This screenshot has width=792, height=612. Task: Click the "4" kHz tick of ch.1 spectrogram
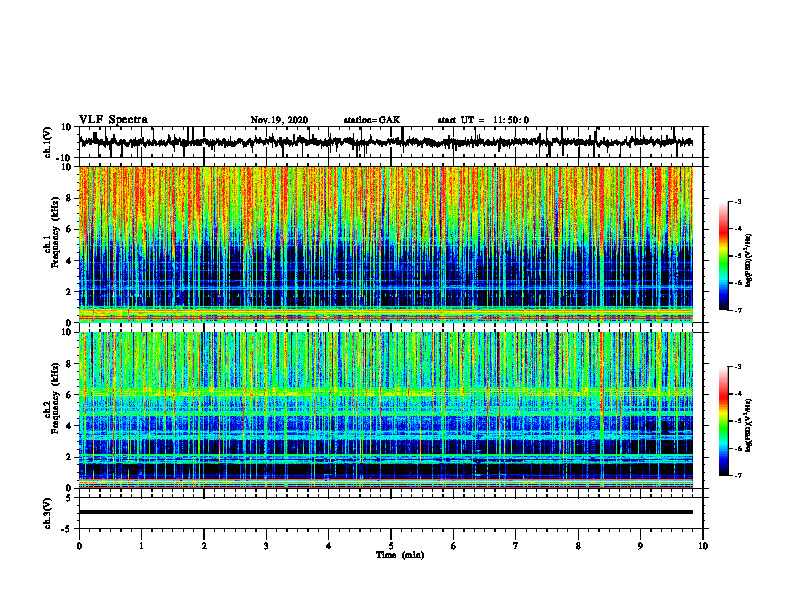pyautogui.click(x=70, y=261)
